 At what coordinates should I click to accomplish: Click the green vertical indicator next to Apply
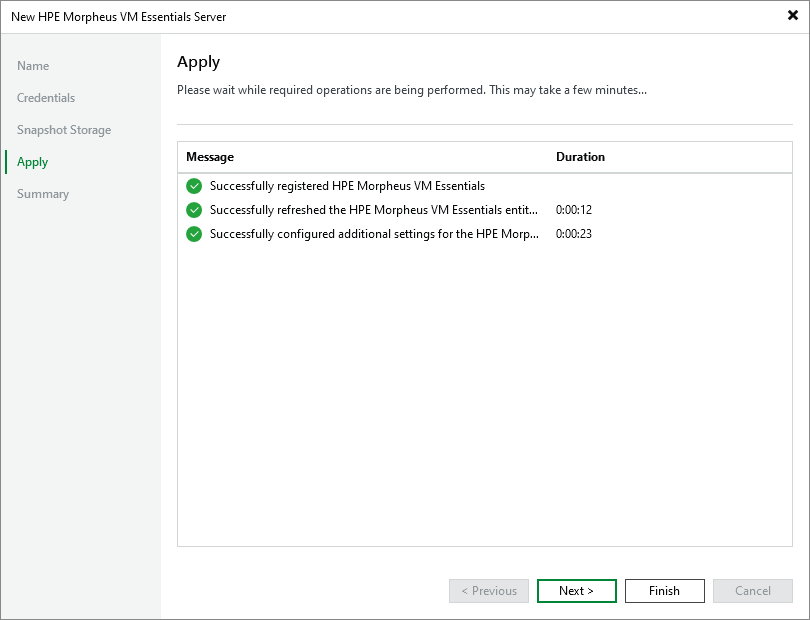(x=7, y=162)
